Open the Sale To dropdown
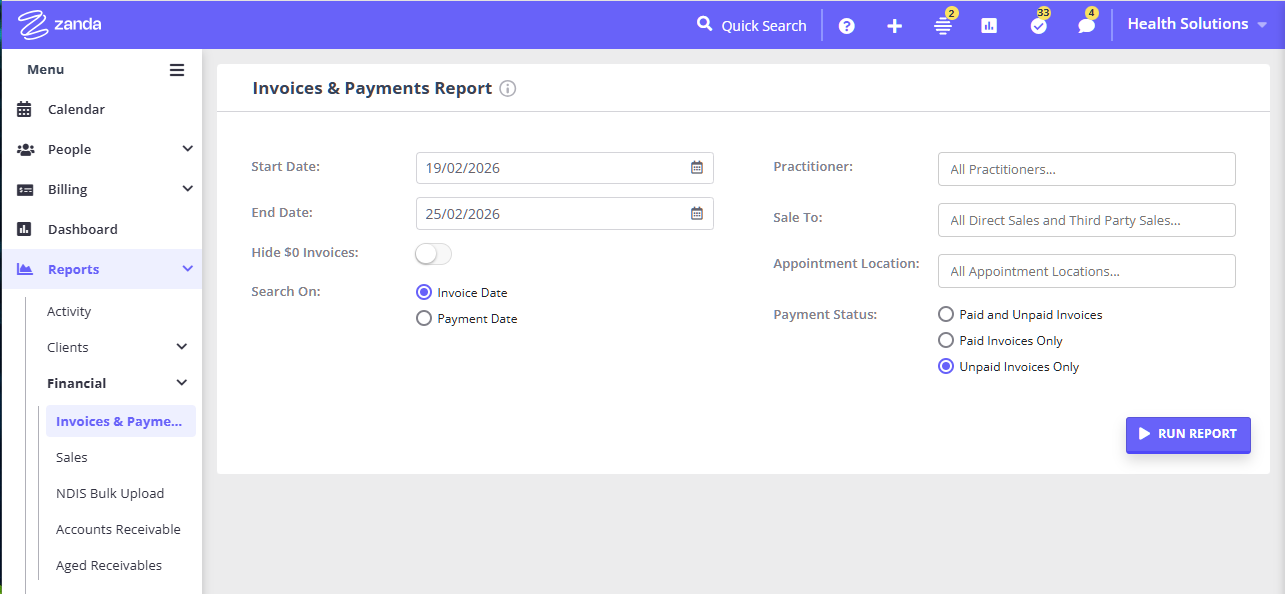Viewport: 1285px width, 594px height. point(1086,220)
